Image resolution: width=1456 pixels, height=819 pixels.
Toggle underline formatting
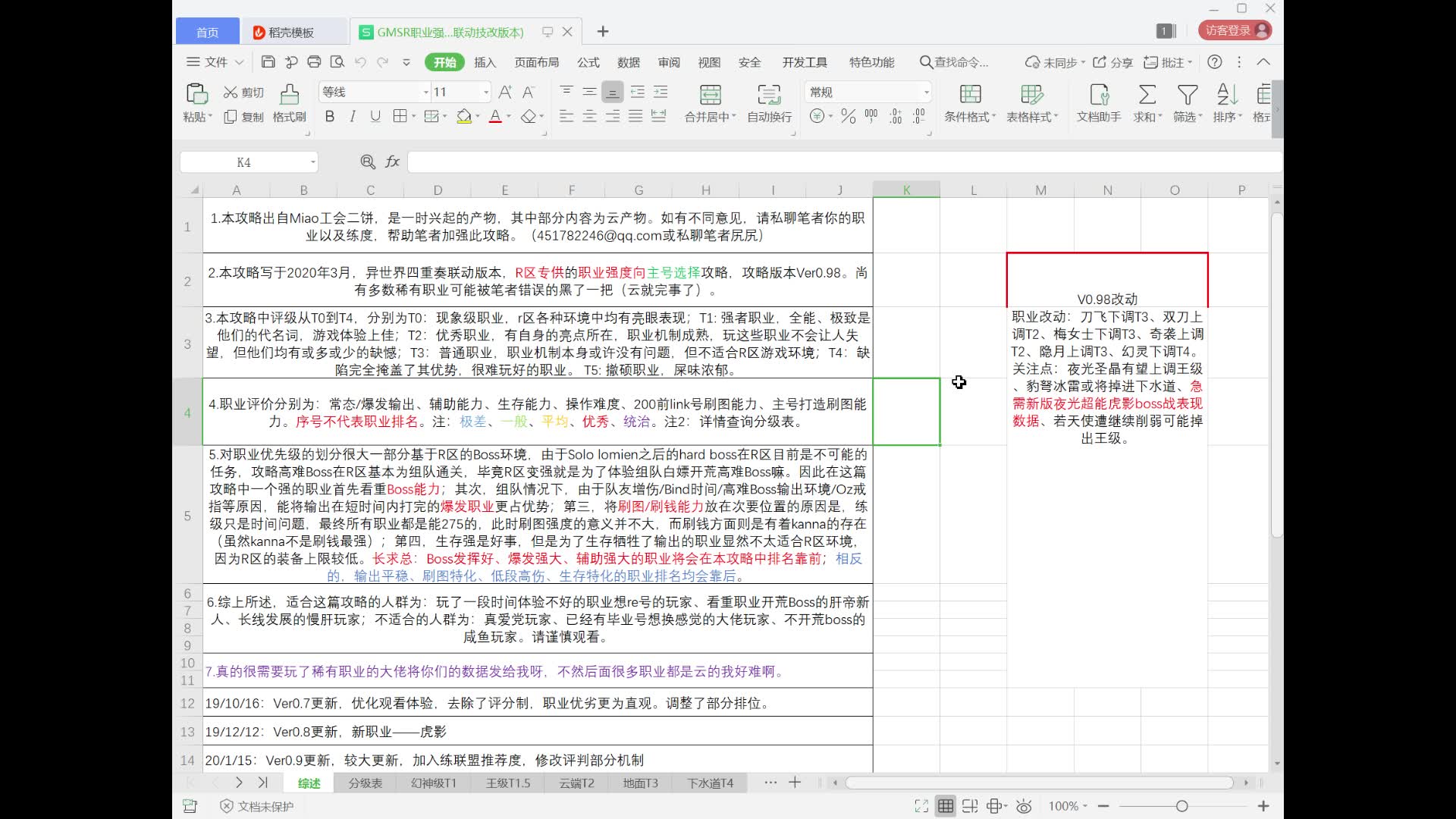click(375, 116)
